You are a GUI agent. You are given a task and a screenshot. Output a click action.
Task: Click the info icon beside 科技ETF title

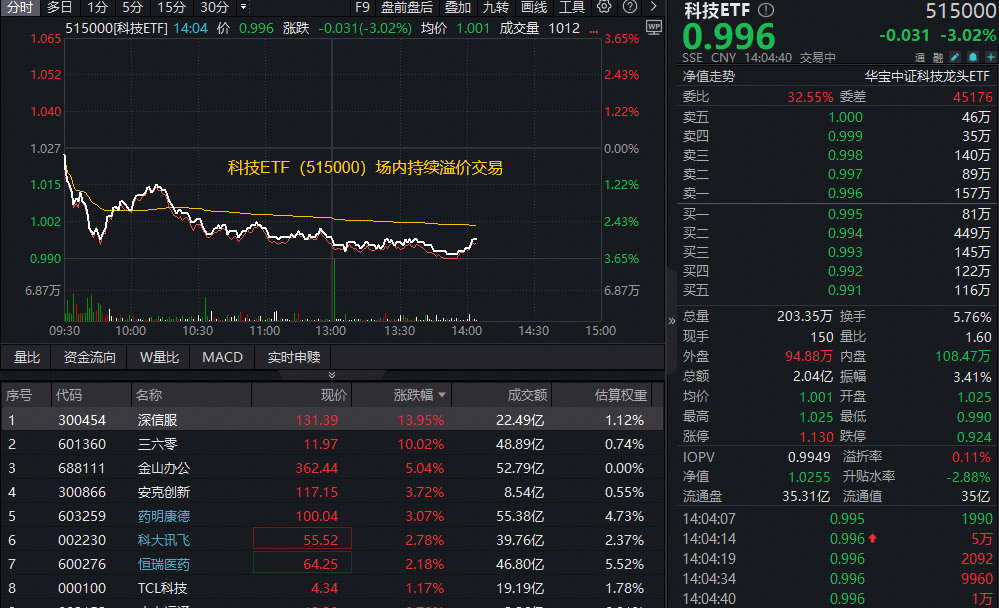point(766,9)
